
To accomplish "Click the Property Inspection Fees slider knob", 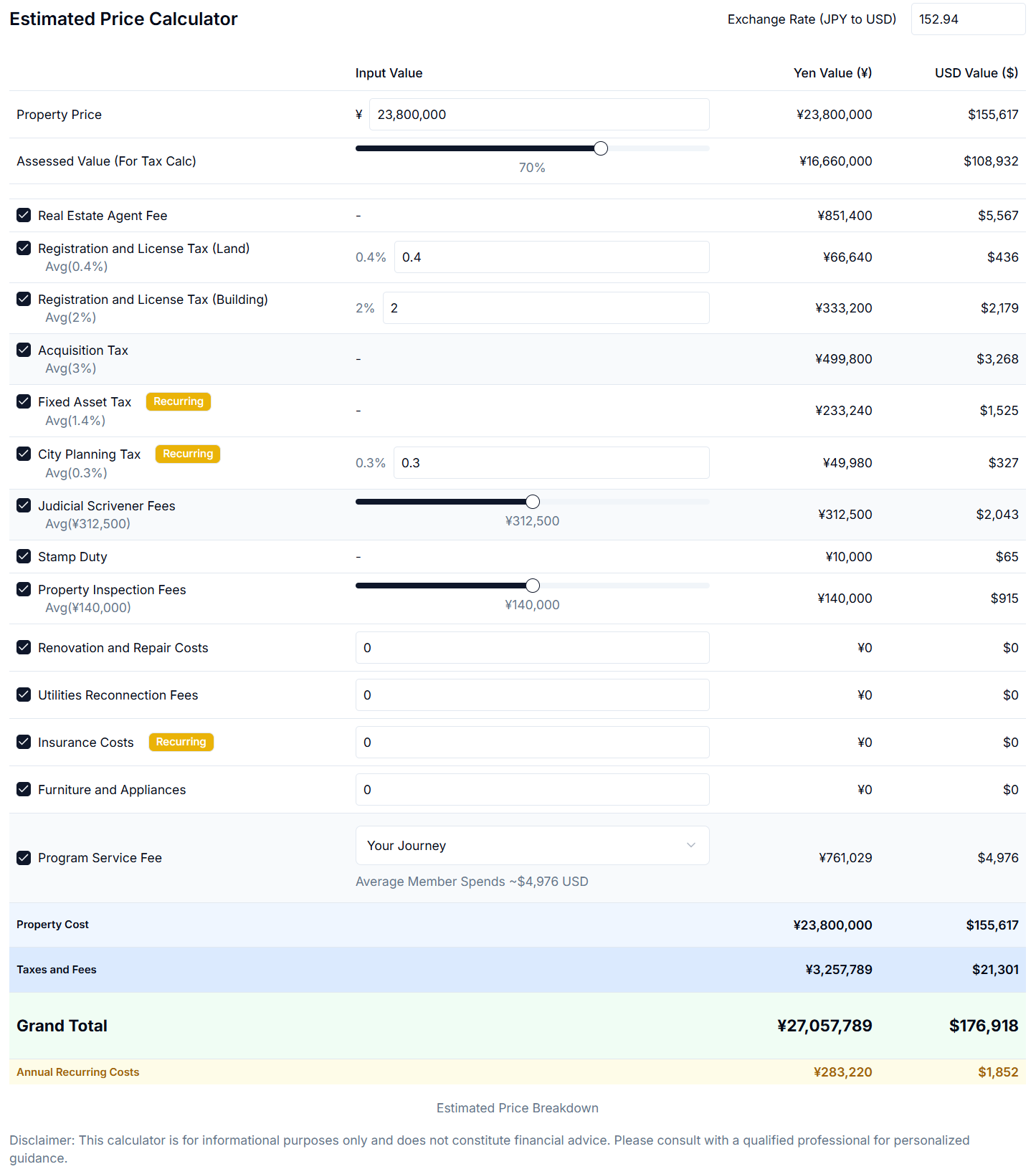I will [533, 586].
